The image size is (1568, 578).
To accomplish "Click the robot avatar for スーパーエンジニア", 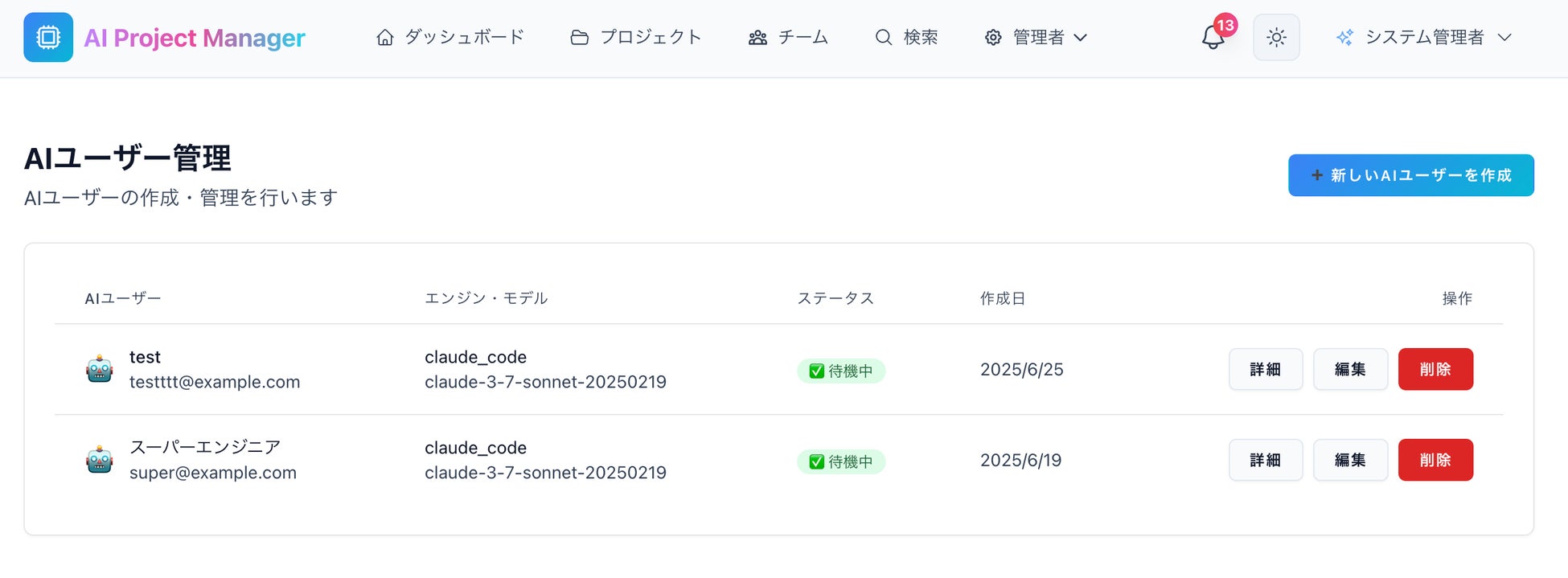I will 100,461.
